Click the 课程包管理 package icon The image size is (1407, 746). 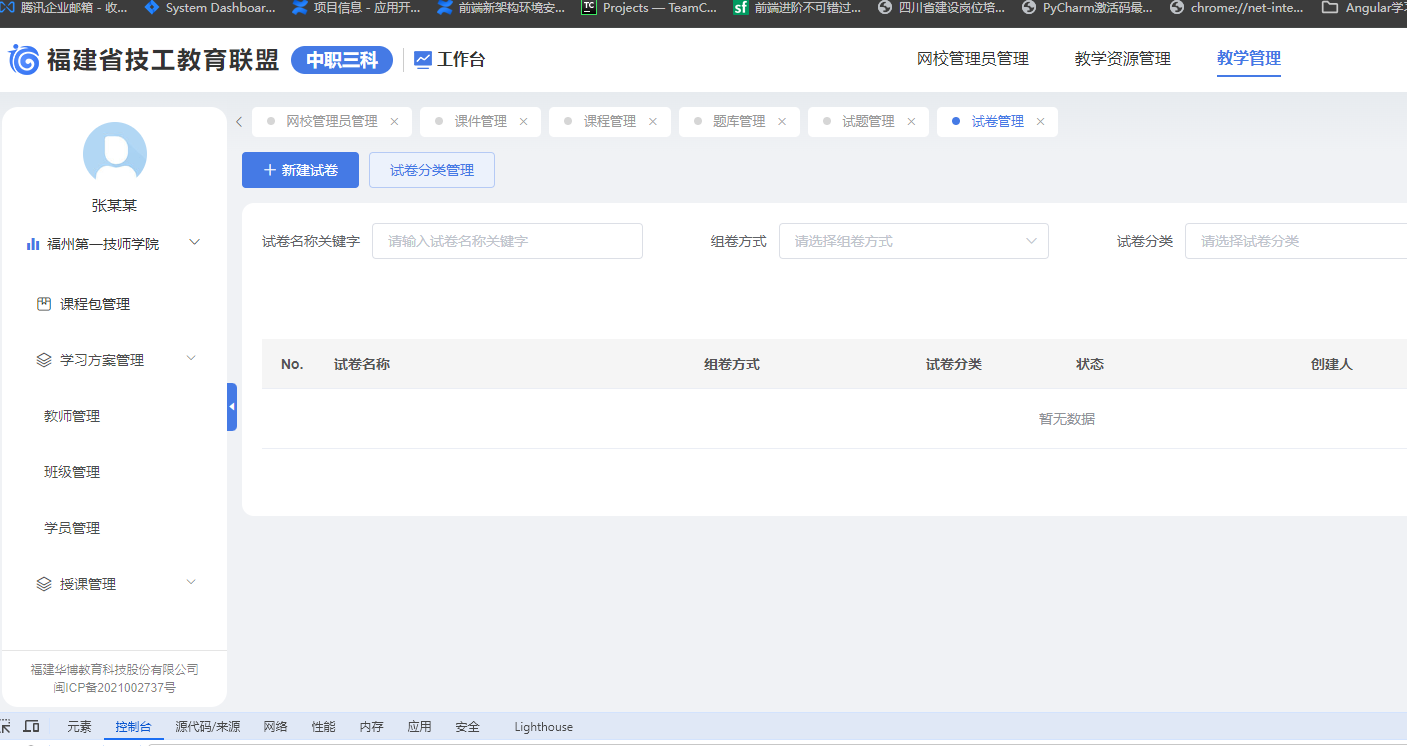click(44, 304)
